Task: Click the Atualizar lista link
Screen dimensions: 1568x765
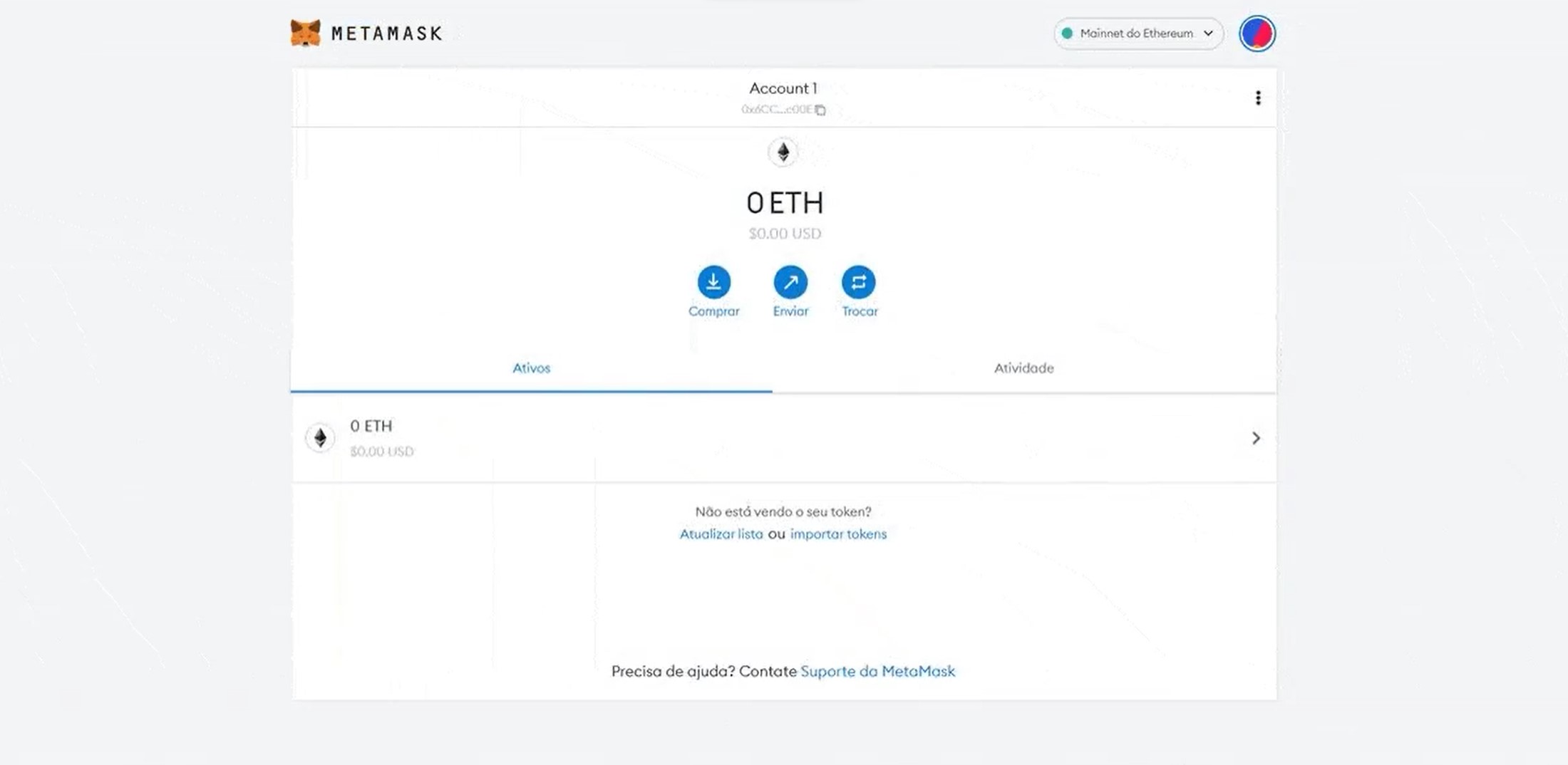Action: 721,534
